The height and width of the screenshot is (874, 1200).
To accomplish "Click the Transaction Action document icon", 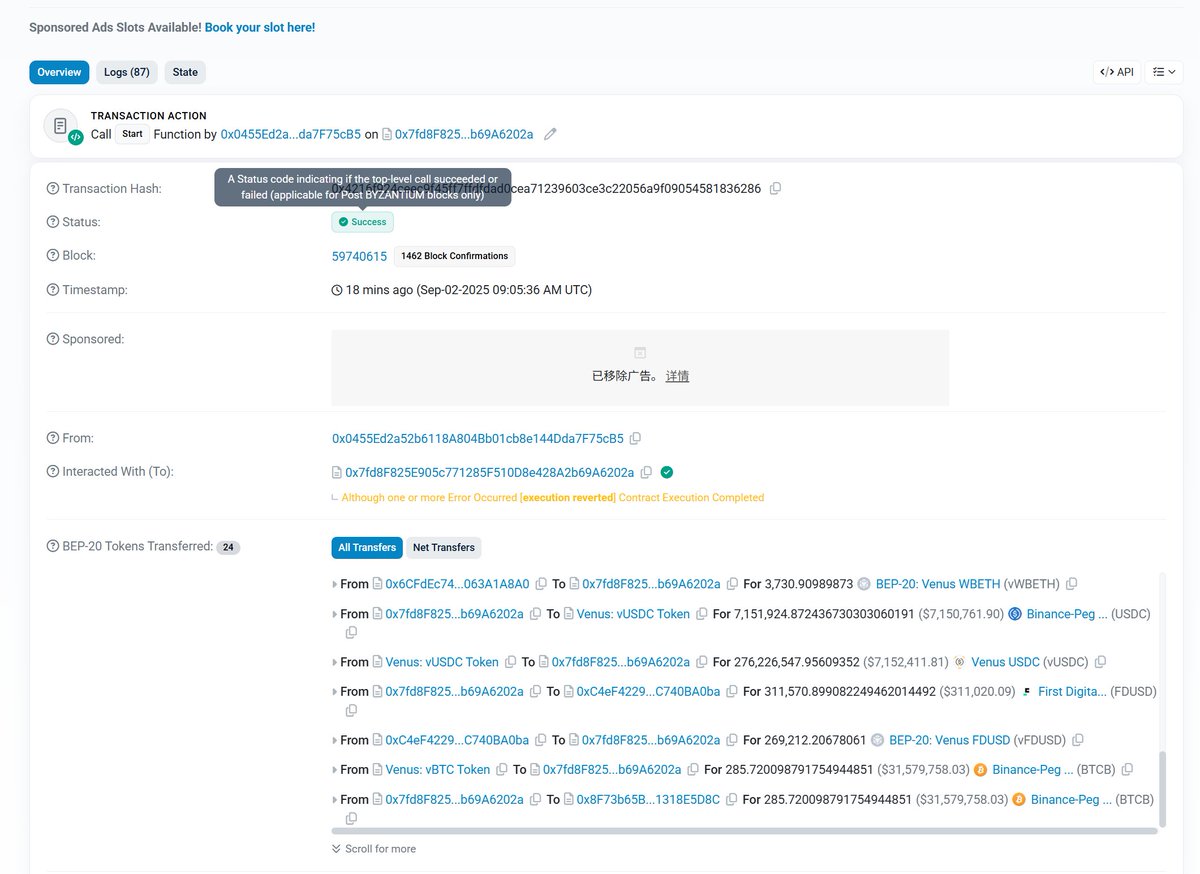I will (61, 126).
